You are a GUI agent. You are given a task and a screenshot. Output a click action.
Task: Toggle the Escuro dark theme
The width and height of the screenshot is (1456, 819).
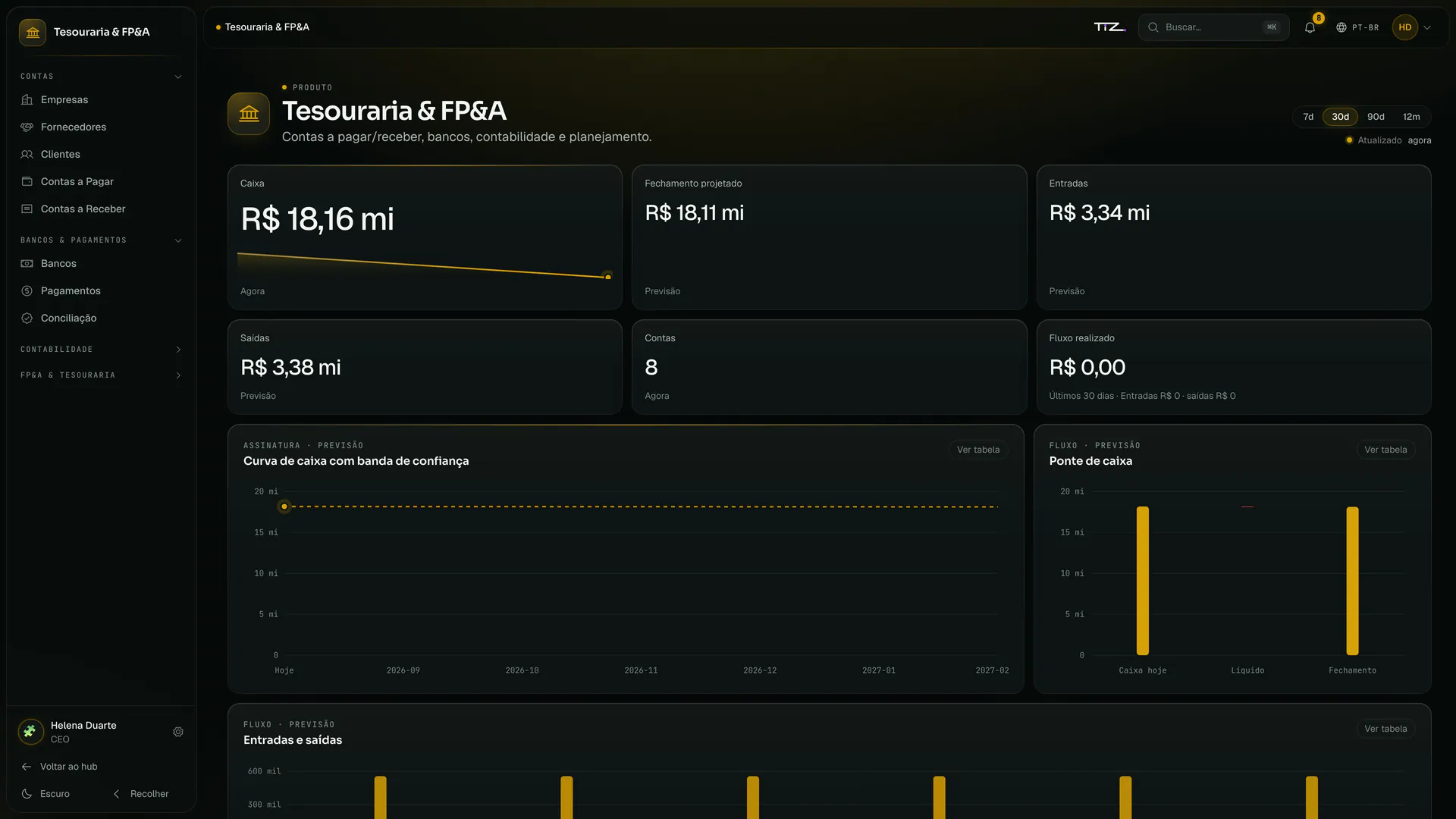coord(45,794)
